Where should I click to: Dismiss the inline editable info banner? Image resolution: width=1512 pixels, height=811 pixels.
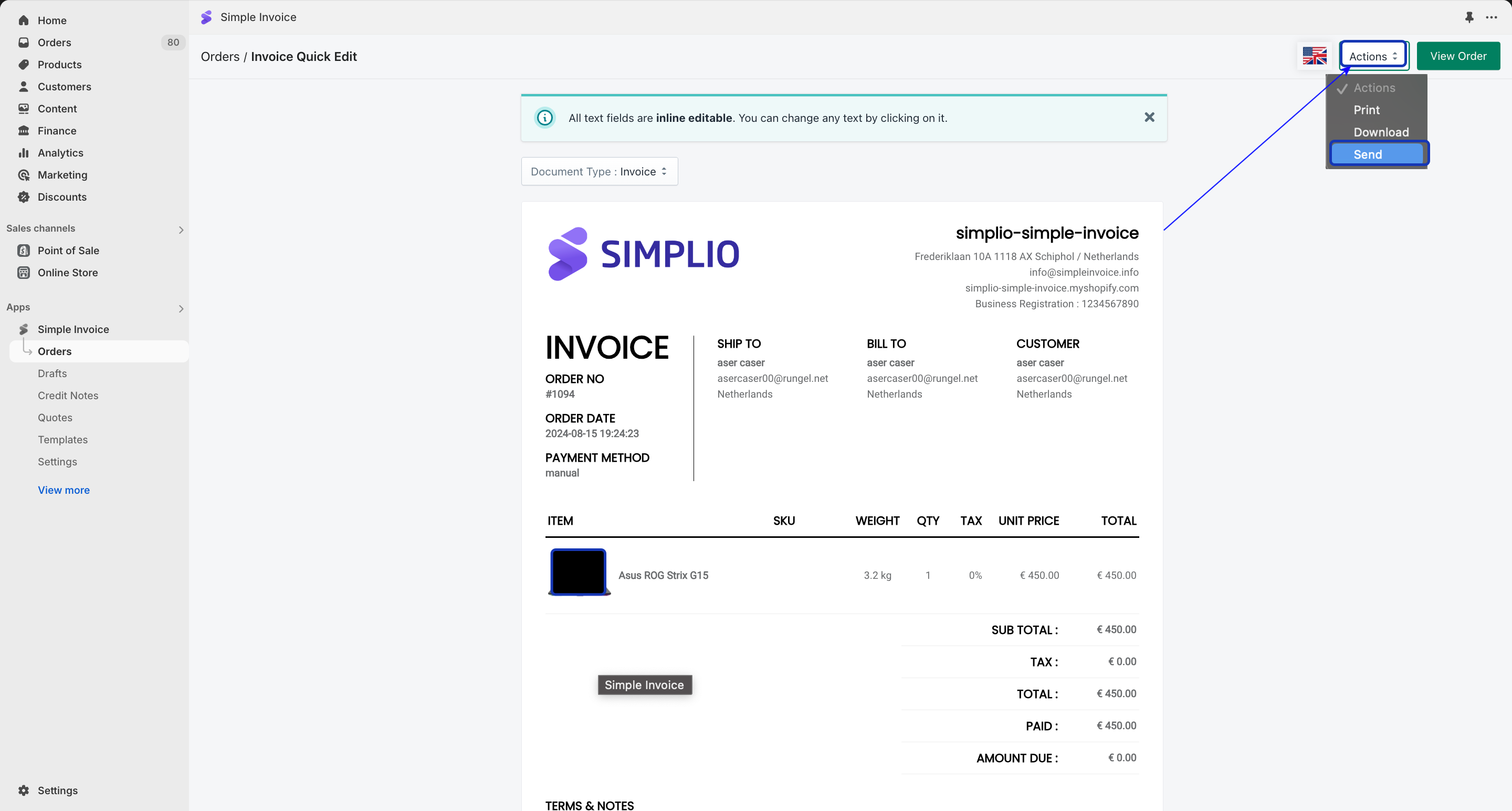click(x=1149, y=118)
